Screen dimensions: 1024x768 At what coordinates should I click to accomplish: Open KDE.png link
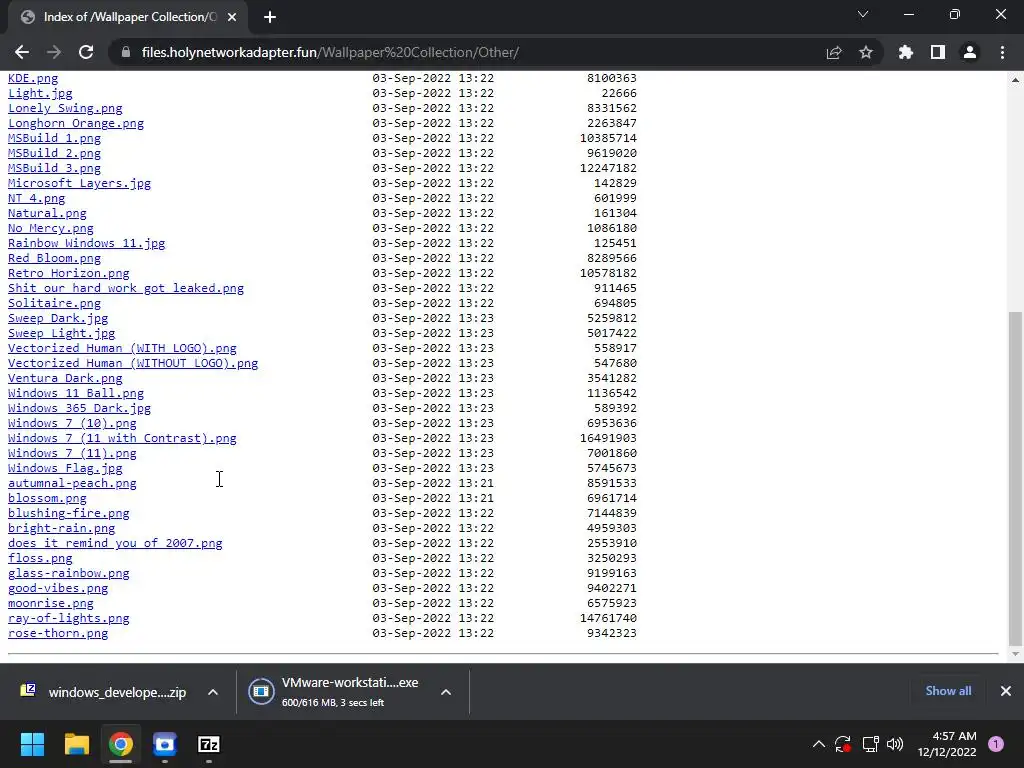click(33, 78)
